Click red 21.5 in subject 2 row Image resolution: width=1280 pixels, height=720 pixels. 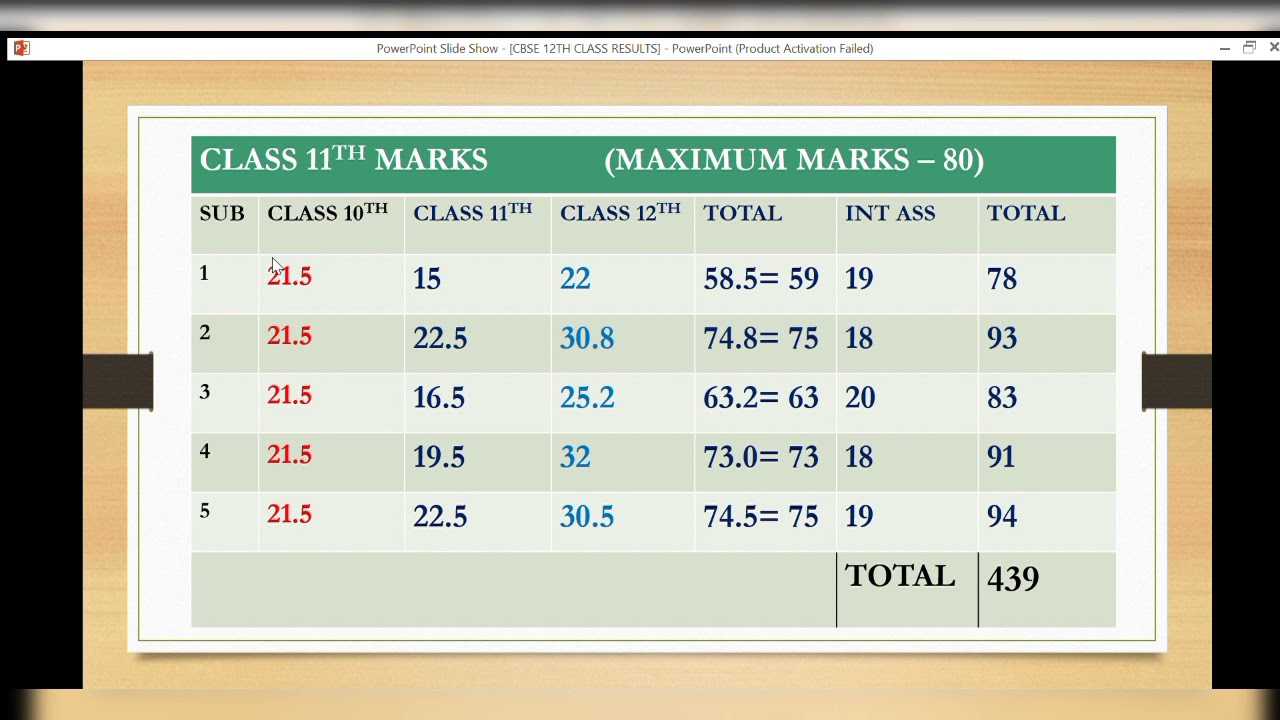[x=289, y=336]
